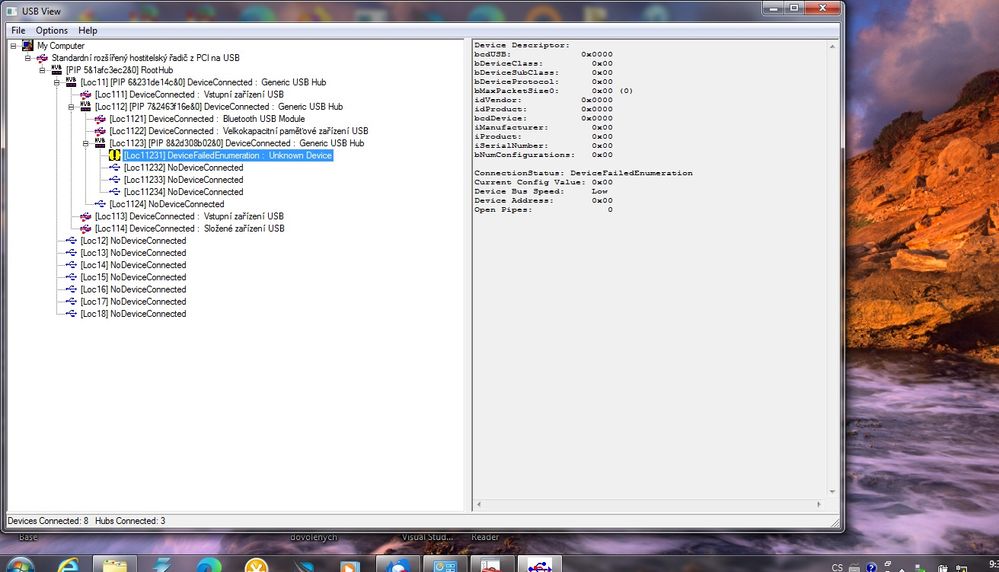Launch Internet Explorer from the taskbar
999x572 pixels.
click(x=68, y=565)
